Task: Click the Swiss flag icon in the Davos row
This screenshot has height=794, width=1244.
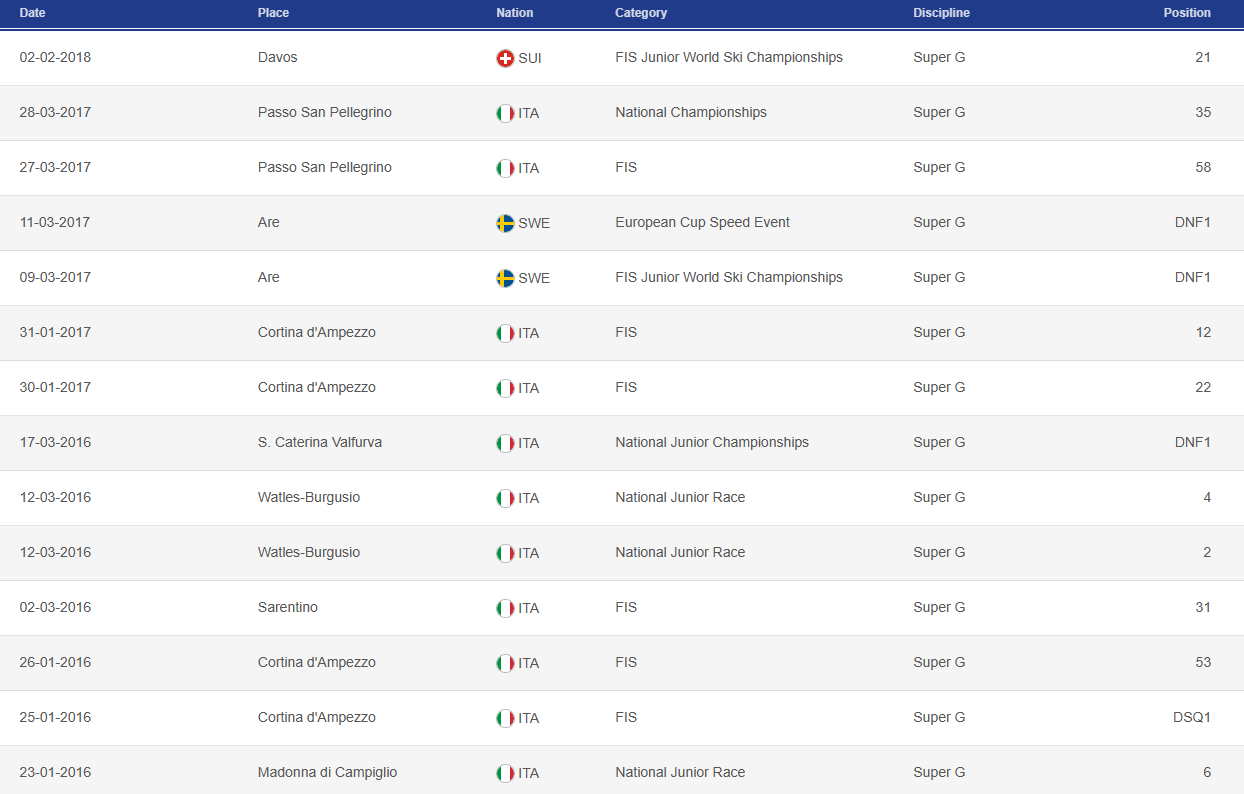Action: click(x=505, y=58)
